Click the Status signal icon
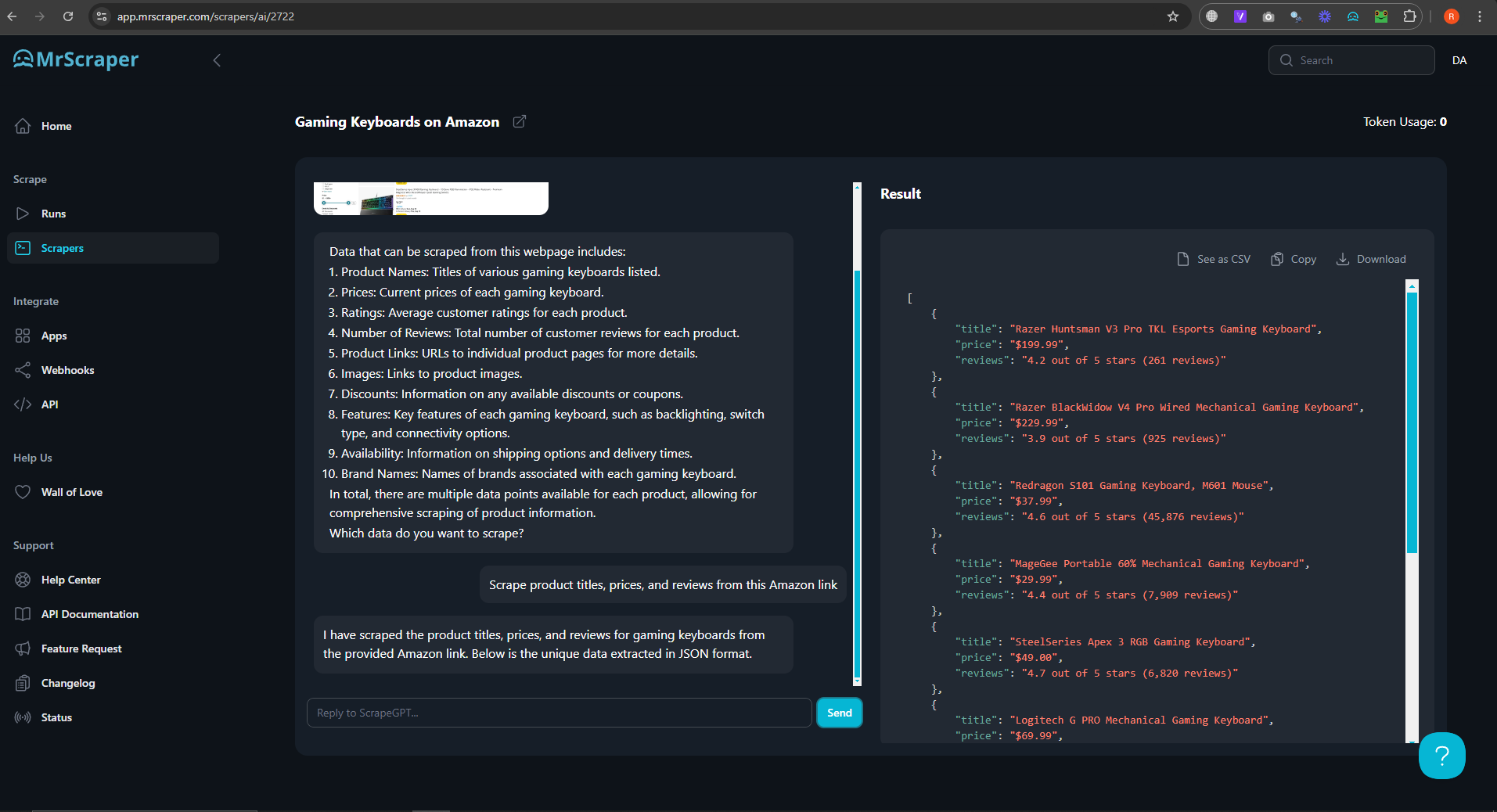The height and width of the screenshot is (812, 1497). (23, 717)
